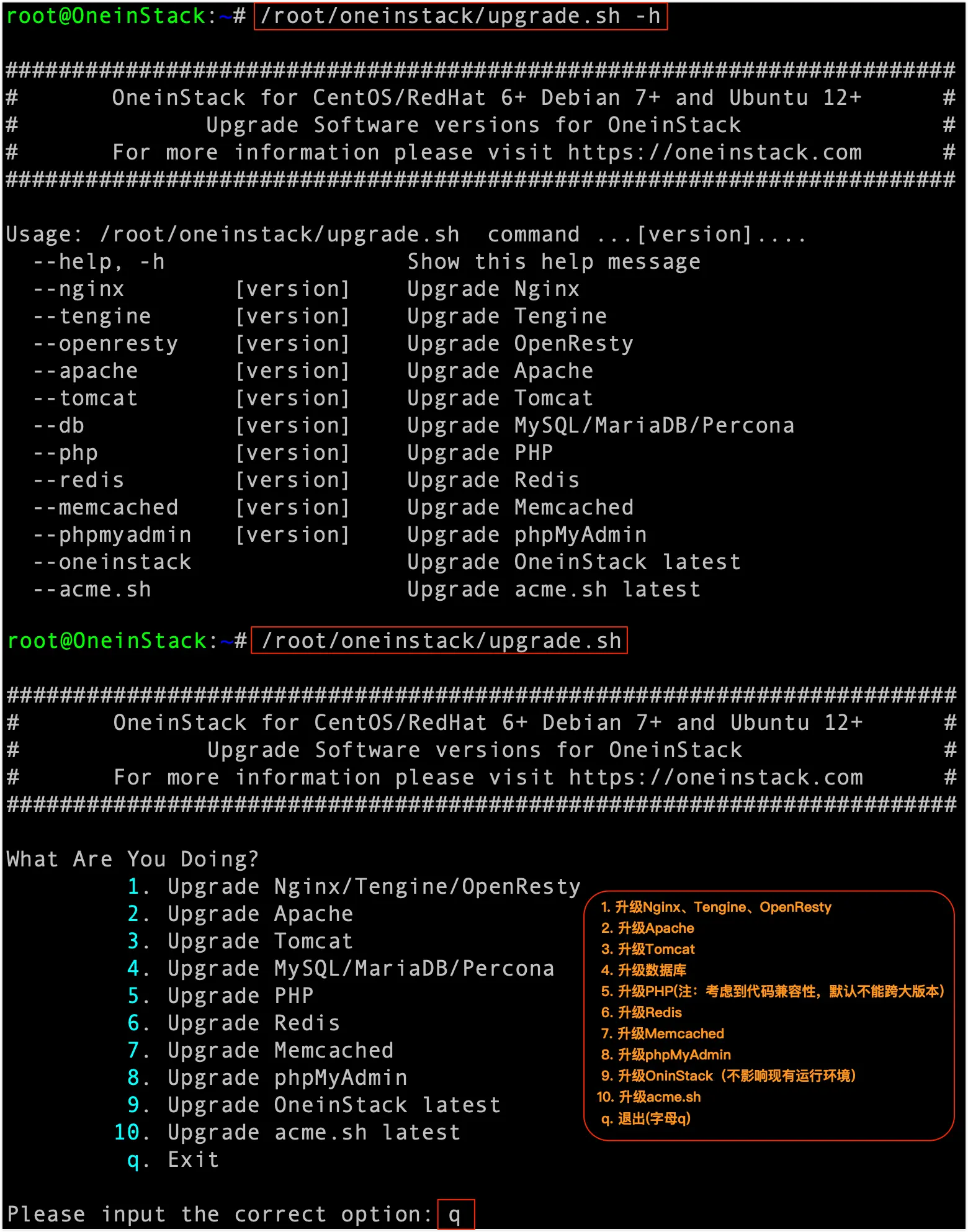Select menu option 5 Upgrade PHP

[x=240, y=996]
